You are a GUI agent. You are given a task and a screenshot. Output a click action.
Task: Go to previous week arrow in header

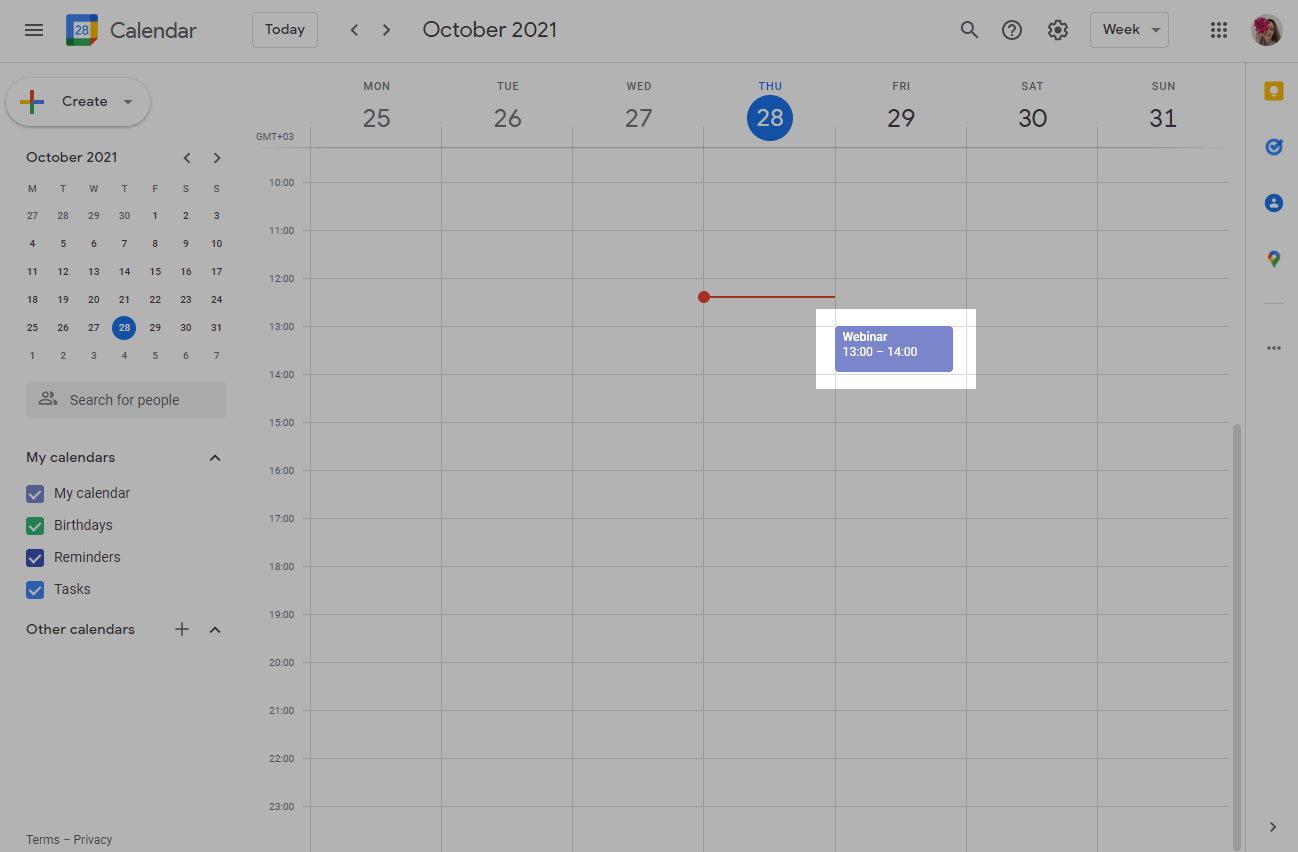[354, 30]
